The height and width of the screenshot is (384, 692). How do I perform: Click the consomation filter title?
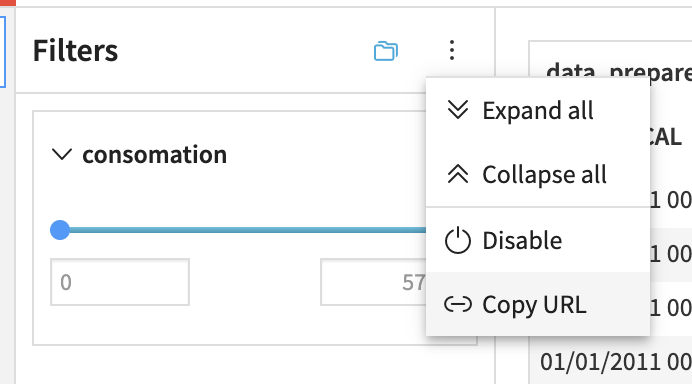click(154, 154)
